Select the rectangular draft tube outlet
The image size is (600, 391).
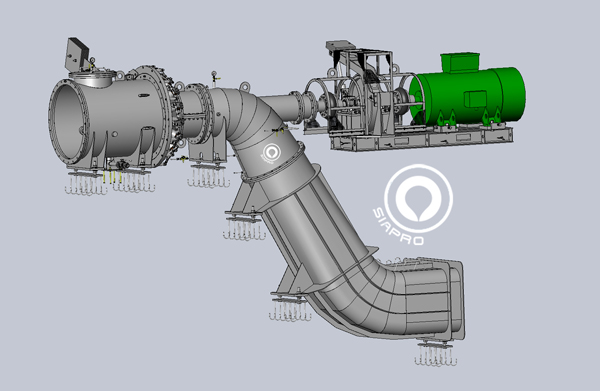436,298
